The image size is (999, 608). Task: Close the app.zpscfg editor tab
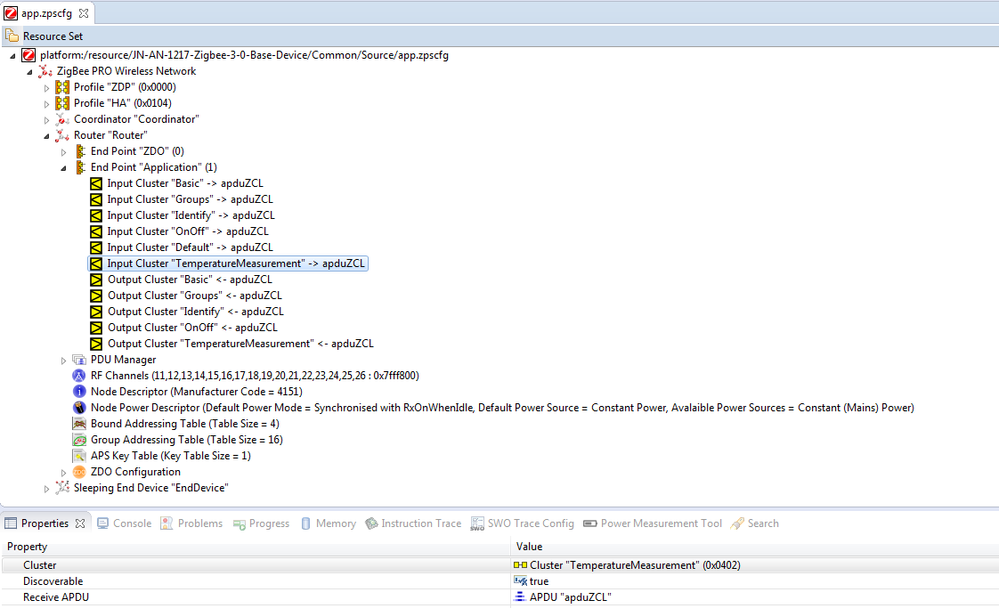click(x=83, y=13)
